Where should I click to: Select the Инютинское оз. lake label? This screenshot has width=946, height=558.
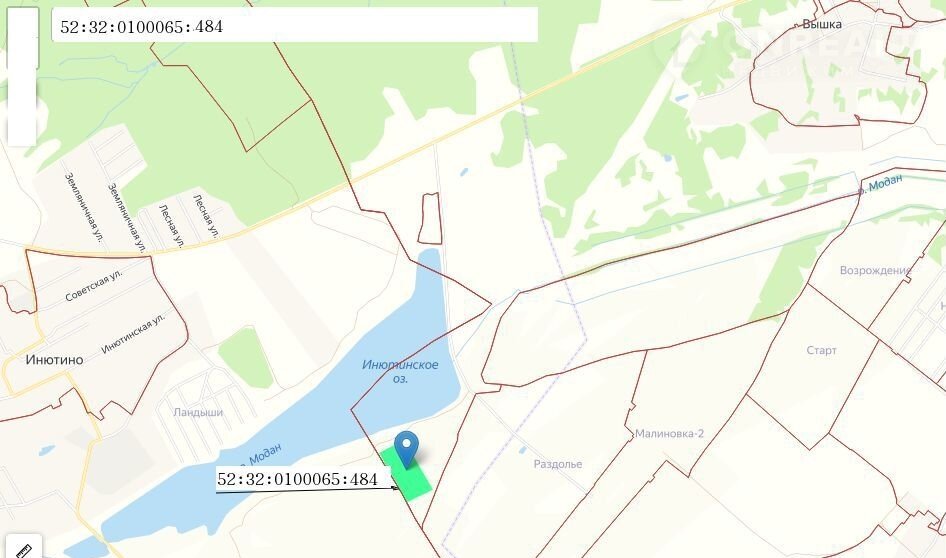[x=400, y=371]
